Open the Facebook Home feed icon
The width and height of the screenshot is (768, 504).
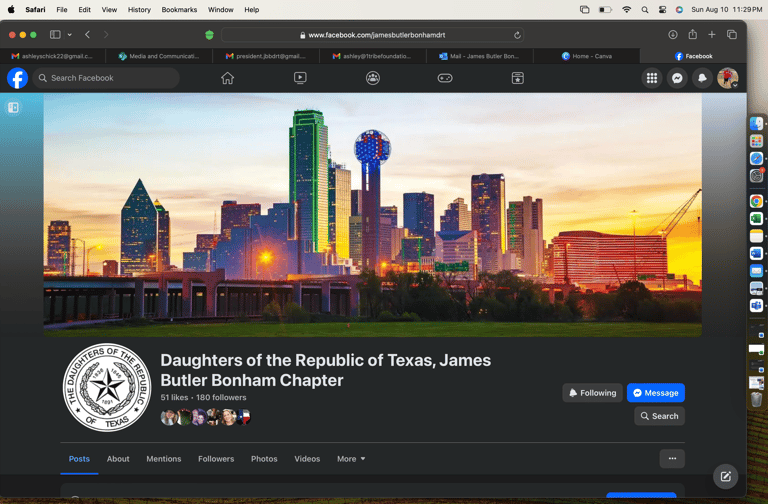227,78
